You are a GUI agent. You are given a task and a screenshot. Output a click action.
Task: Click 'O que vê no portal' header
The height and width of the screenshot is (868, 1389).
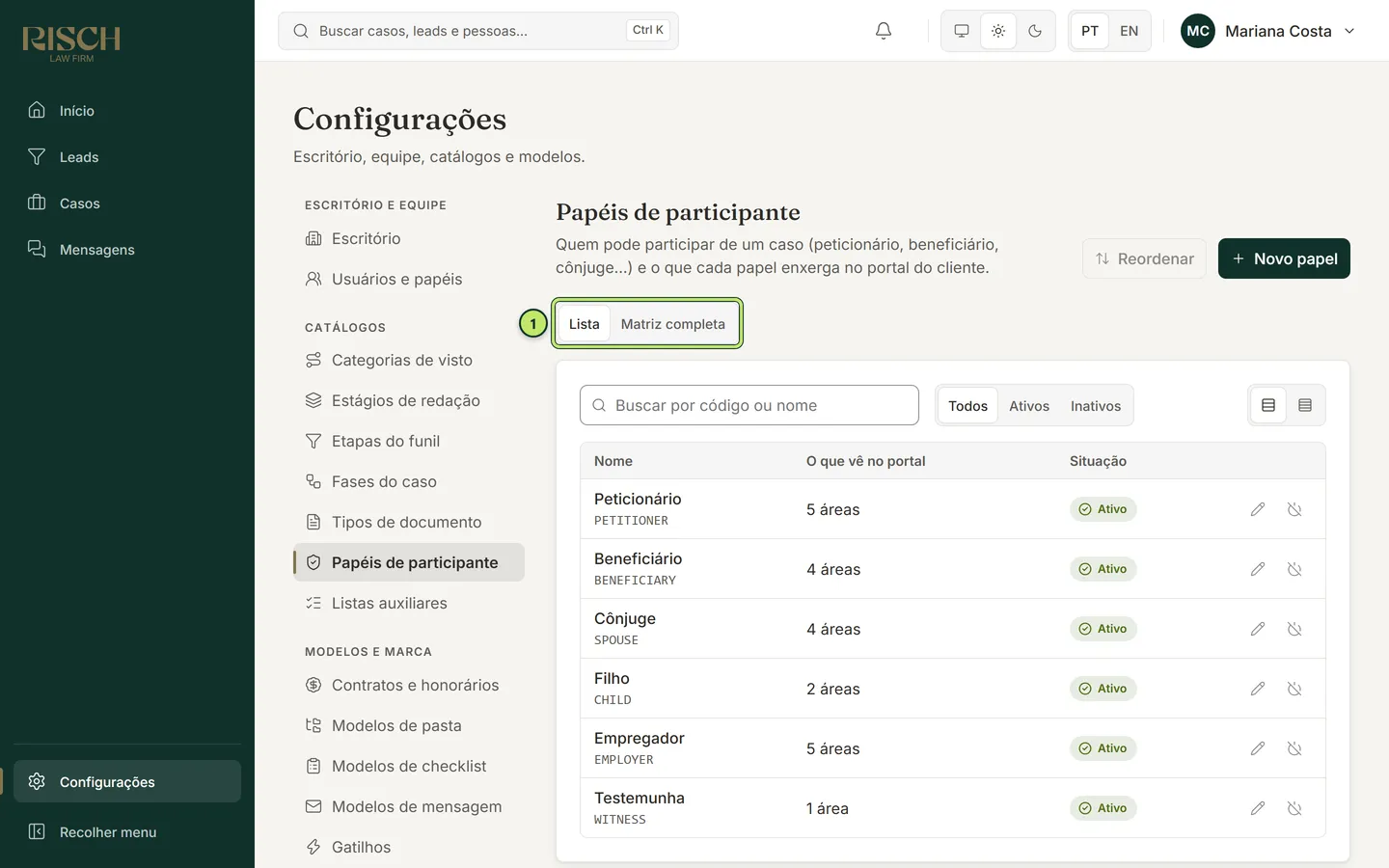[x=866, y=461]
